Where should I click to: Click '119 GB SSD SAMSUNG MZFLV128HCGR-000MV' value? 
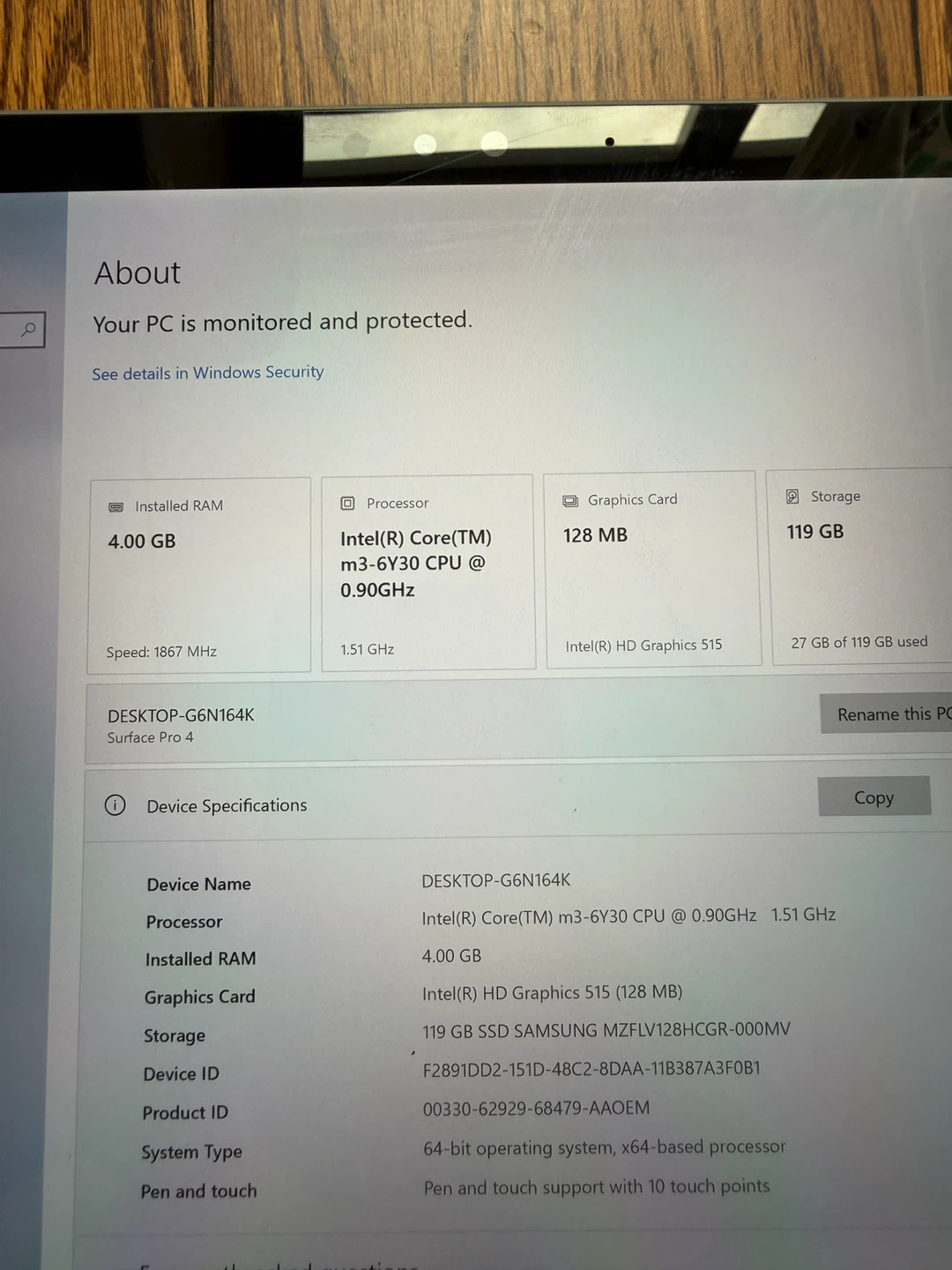pyautogui.click(x=606, y=1030)
